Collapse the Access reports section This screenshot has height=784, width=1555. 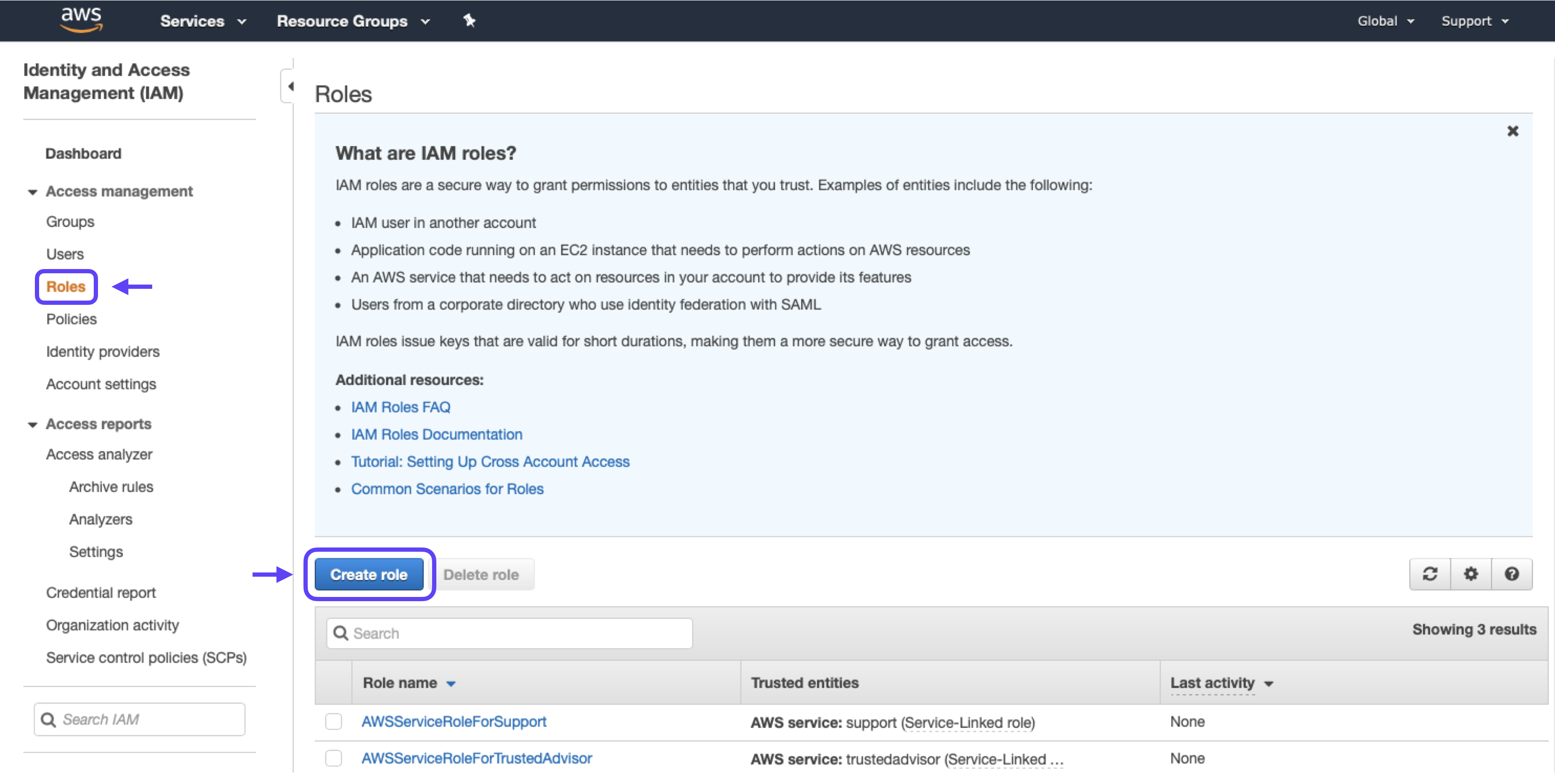click(33, 425)
